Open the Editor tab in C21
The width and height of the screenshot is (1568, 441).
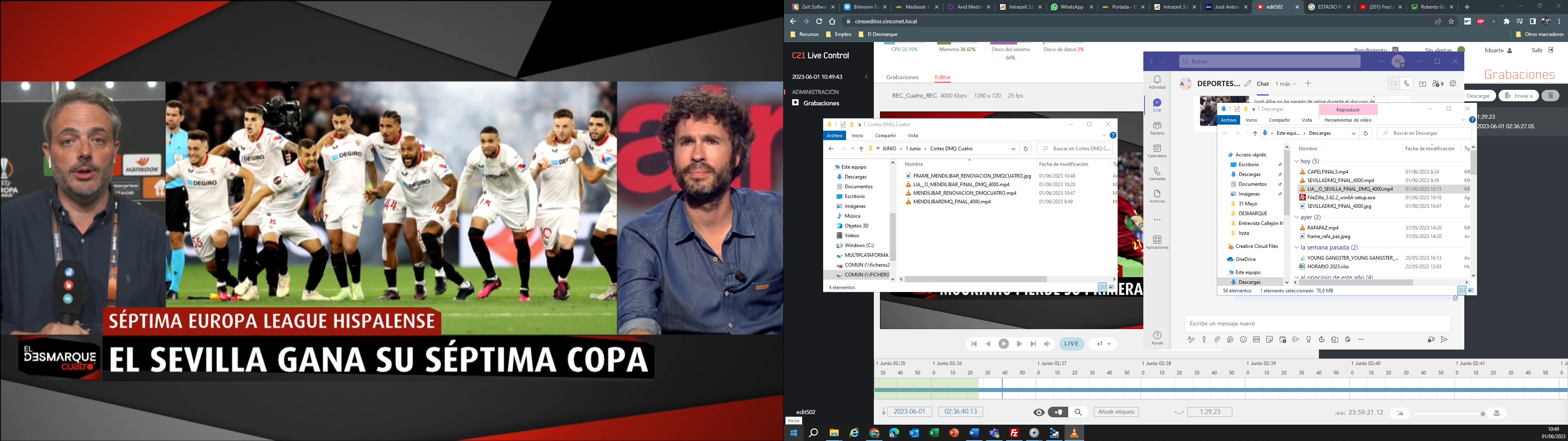click(x=942, y=77)
